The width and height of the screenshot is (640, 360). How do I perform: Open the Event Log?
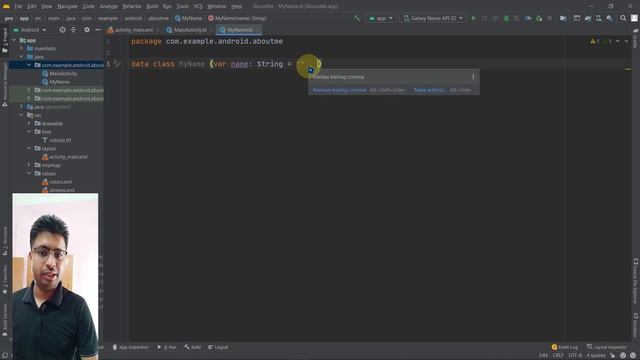[x=565, y=347]
